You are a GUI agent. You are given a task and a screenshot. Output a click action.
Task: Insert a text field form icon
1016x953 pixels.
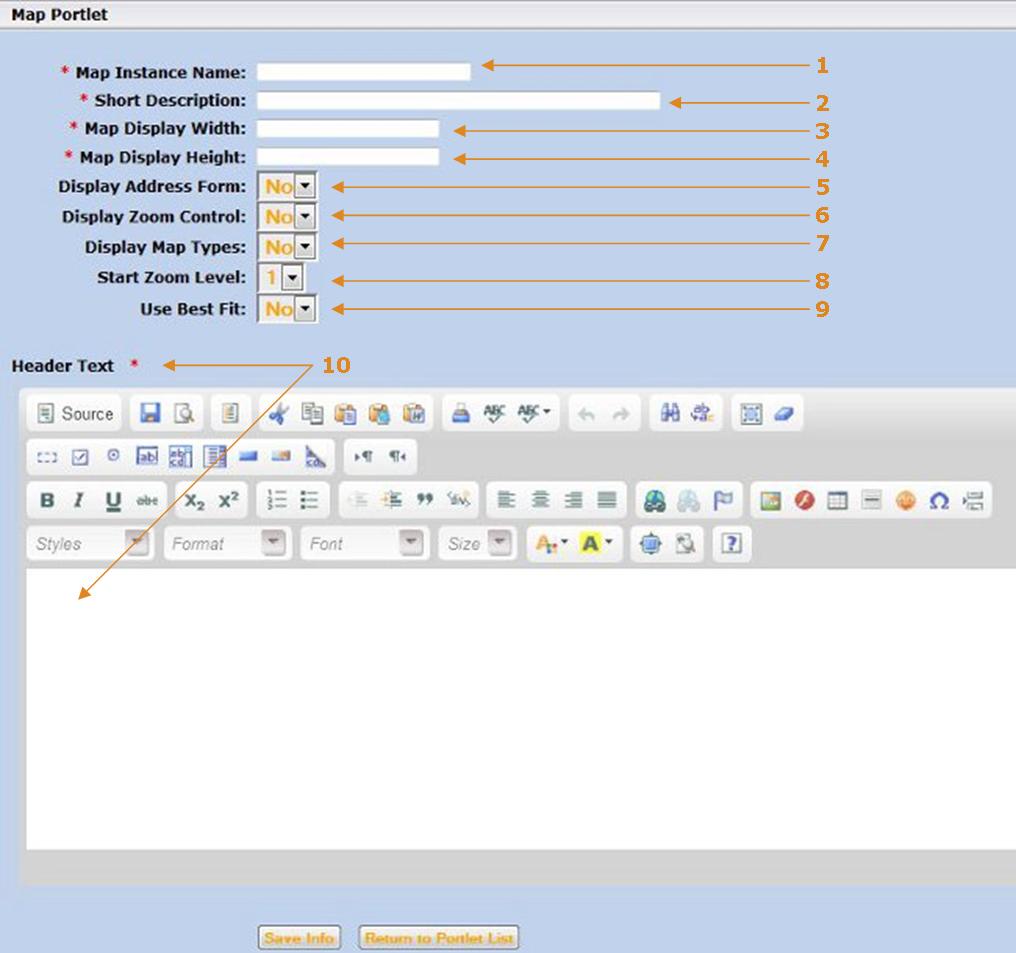click(x=147, y=457)
